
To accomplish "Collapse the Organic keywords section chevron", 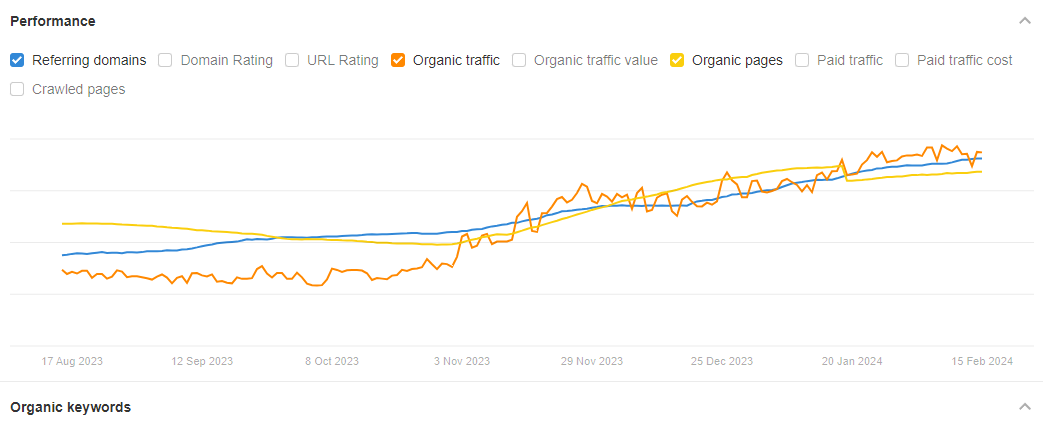I will click(x=1024, y=407).
